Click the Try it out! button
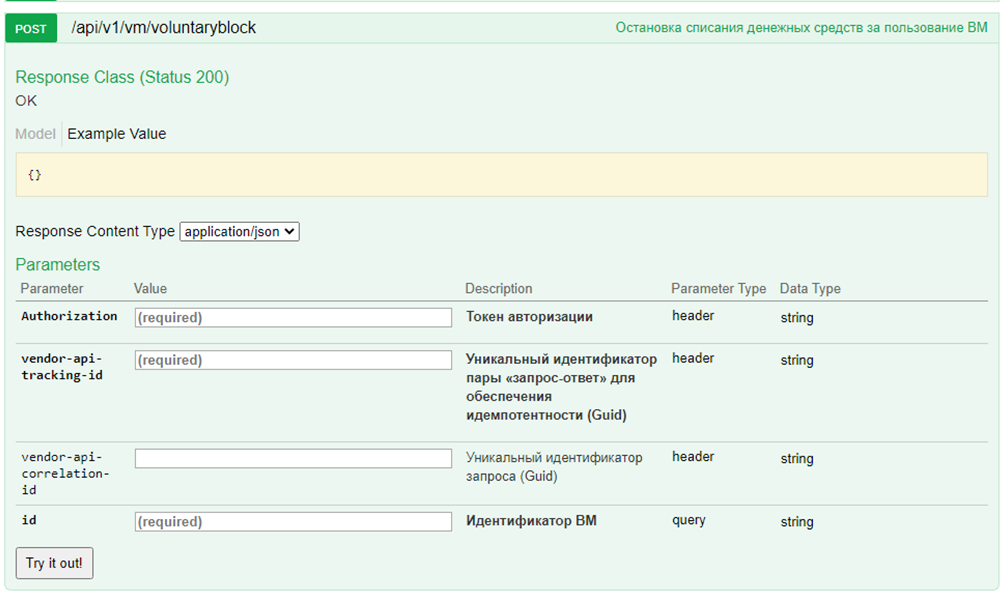The image size is (1006, 602). click(x=55, y=563)
